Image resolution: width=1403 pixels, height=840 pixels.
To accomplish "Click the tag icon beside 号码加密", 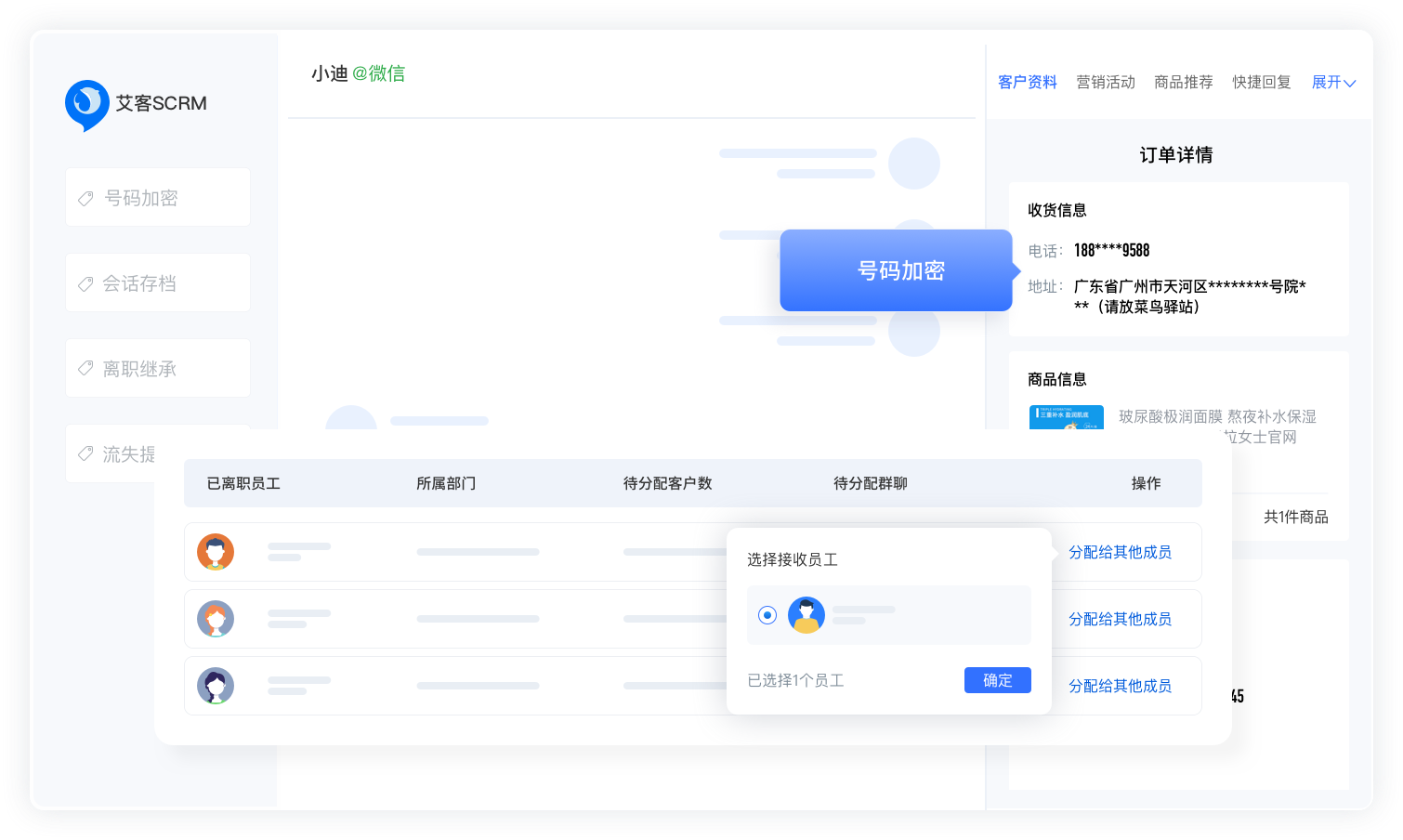I will (85, 198).
